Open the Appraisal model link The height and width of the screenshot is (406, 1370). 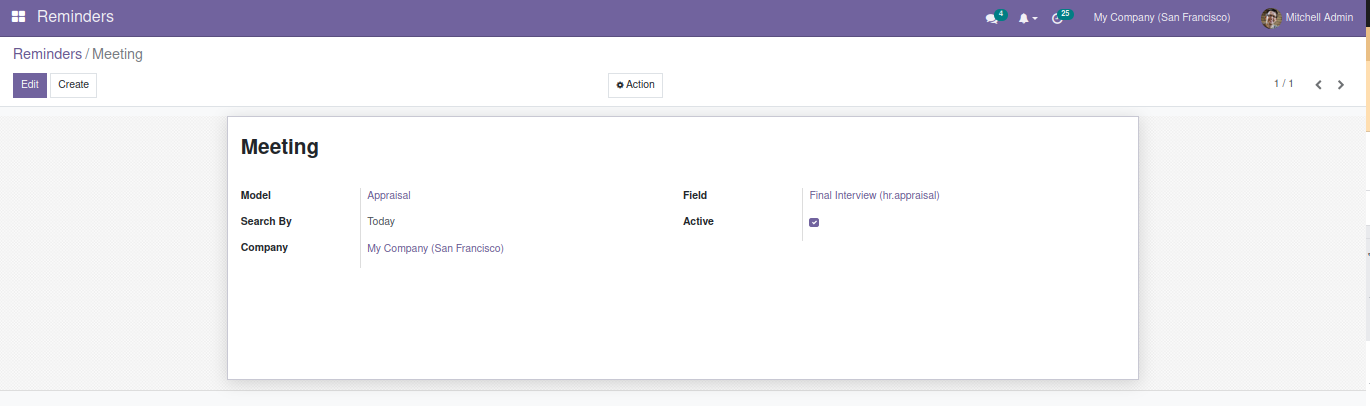[389, 196]
